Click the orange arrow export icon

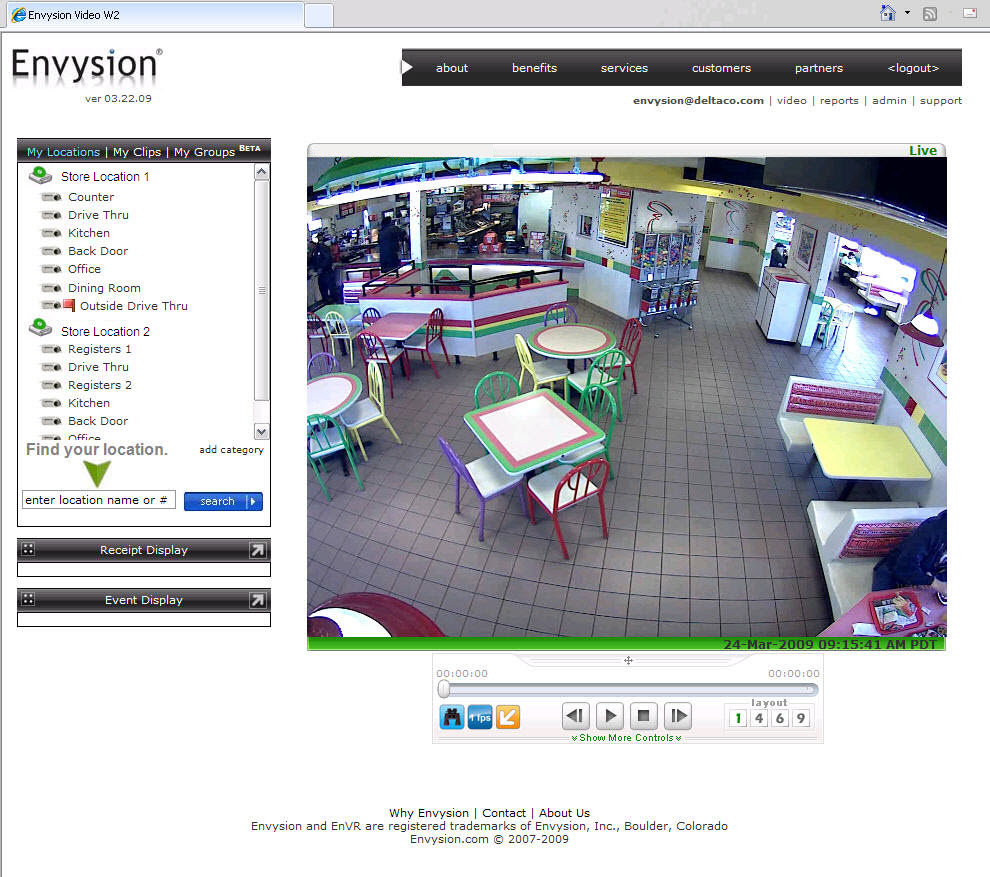pos(508,717)
